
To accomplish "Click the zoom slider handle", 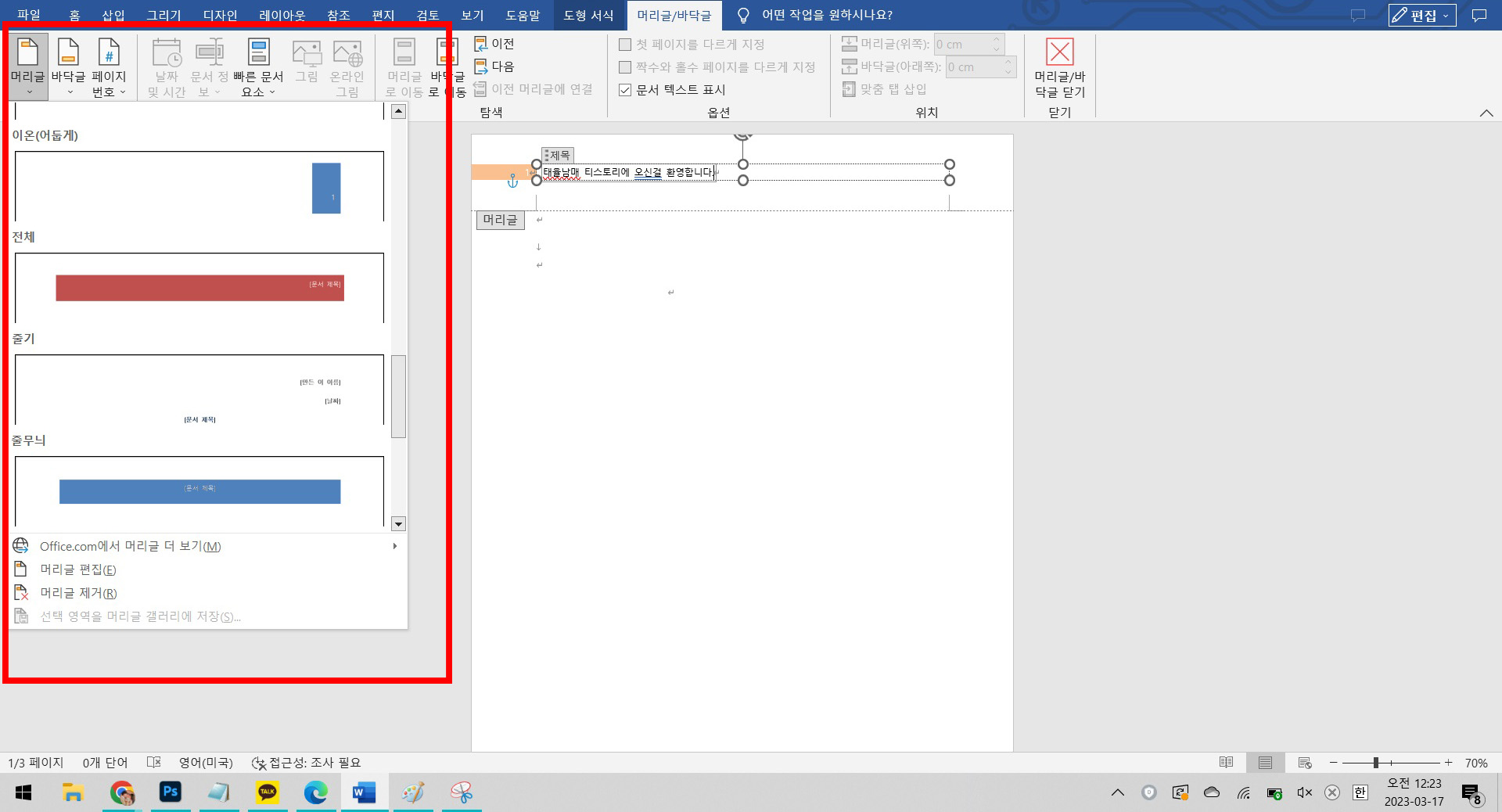I will (1375, 763).
